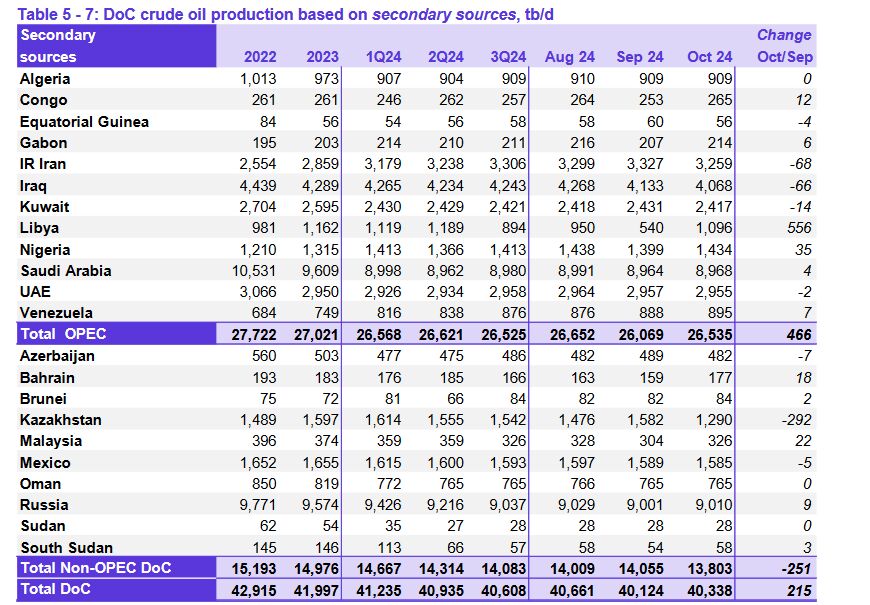870x605 pixels.
Task: Click the Oct 24 column header
Action: point(709,57)
